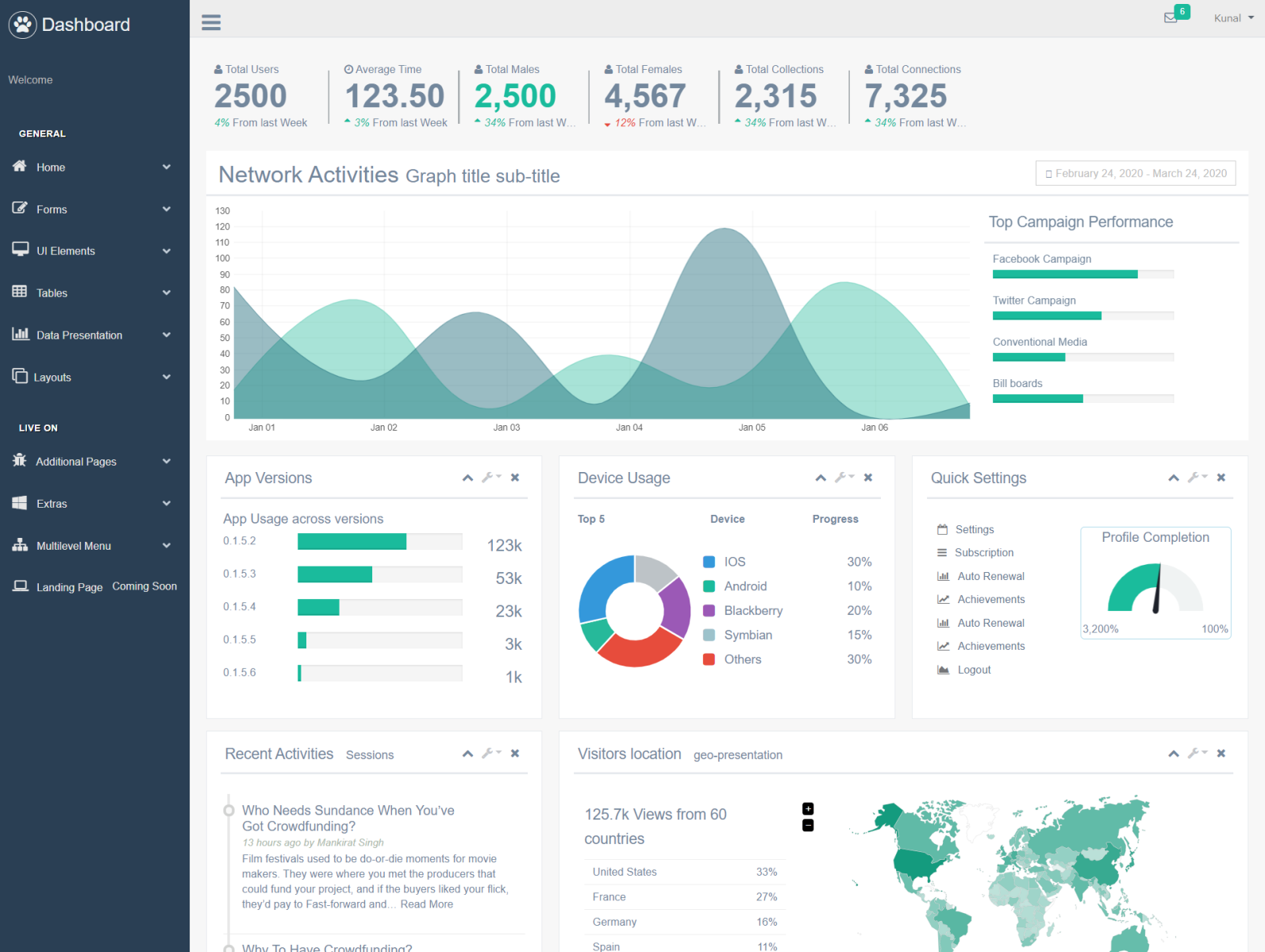Screen dimensions: 1265x952
Task: Open the mail envelope notifications icon
Action: pos(1171,17)
